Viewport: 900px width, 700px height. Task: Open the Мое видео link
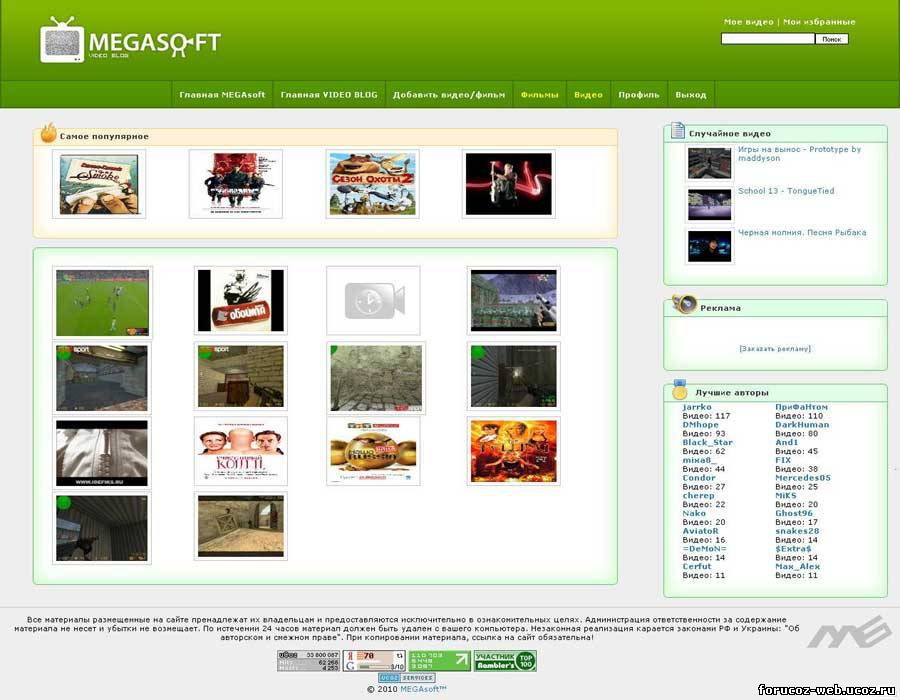(x=748, y=22)
